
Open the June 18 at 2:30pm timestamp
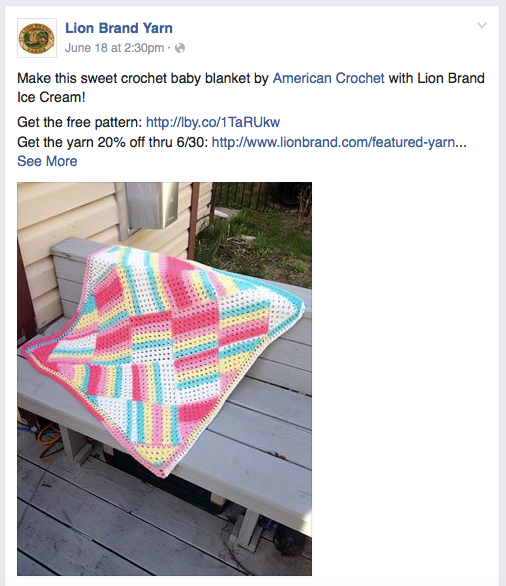(x=114, y=48)
